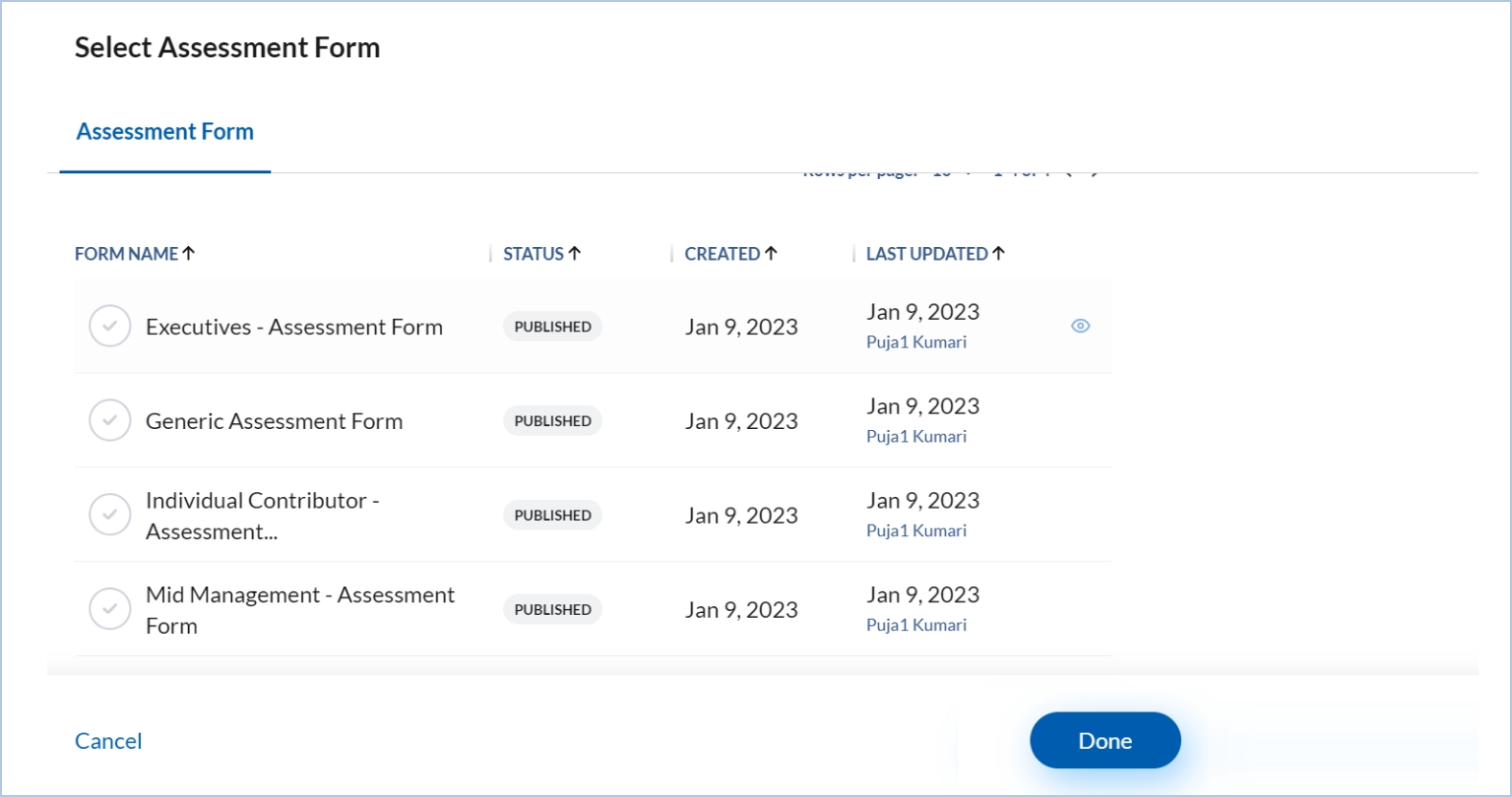The image size is (1512, 797).
Task: Click the Generic Assessment Form name
Action: coord(274,421)
